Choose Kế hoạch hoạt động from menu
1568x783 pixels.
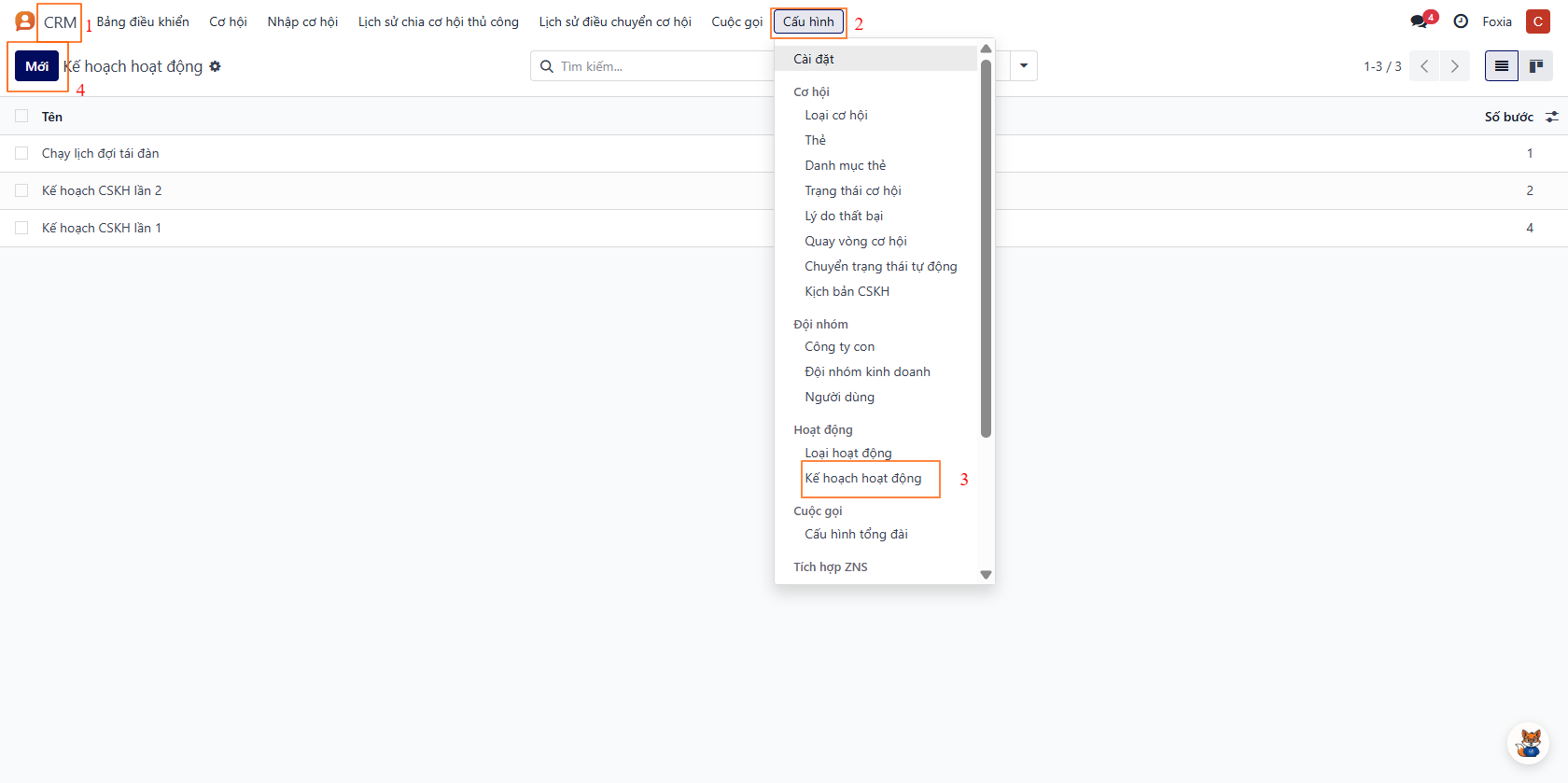(x=863, y=479)
